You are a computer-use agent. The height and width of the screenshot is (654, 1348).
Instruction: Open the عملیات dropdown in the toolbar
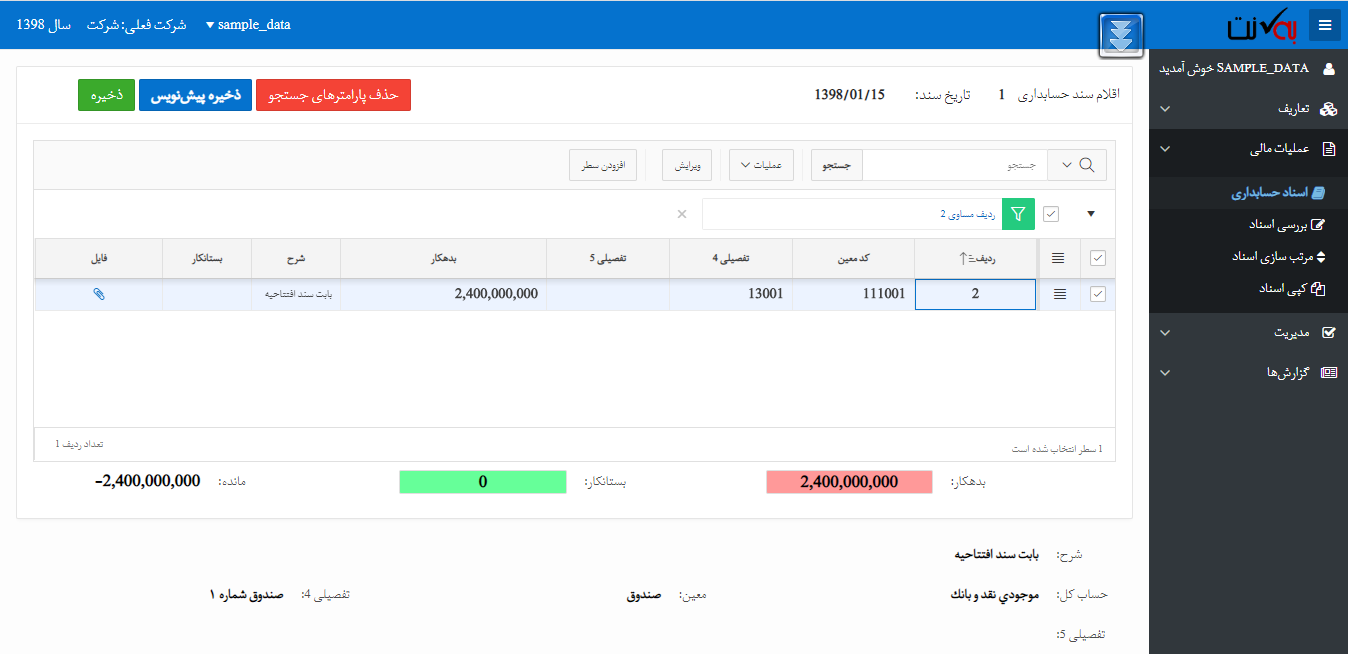pos(762,165)
